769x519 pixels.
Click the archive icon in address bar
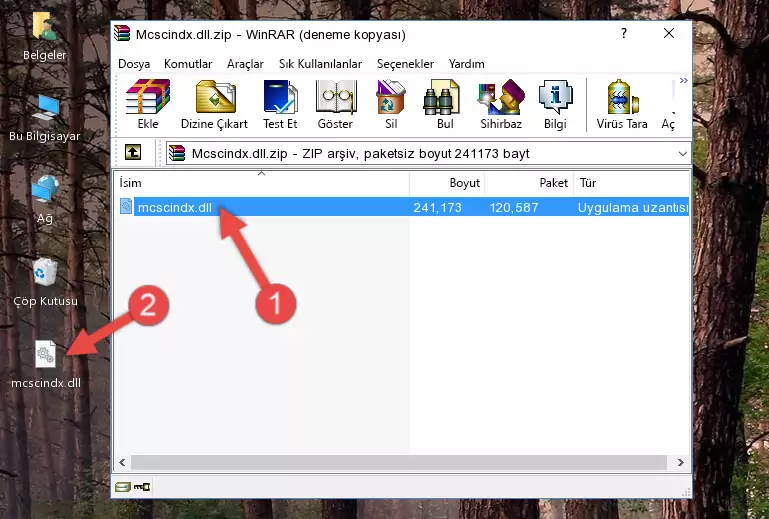pyautogui.click(x=177, y=154)
